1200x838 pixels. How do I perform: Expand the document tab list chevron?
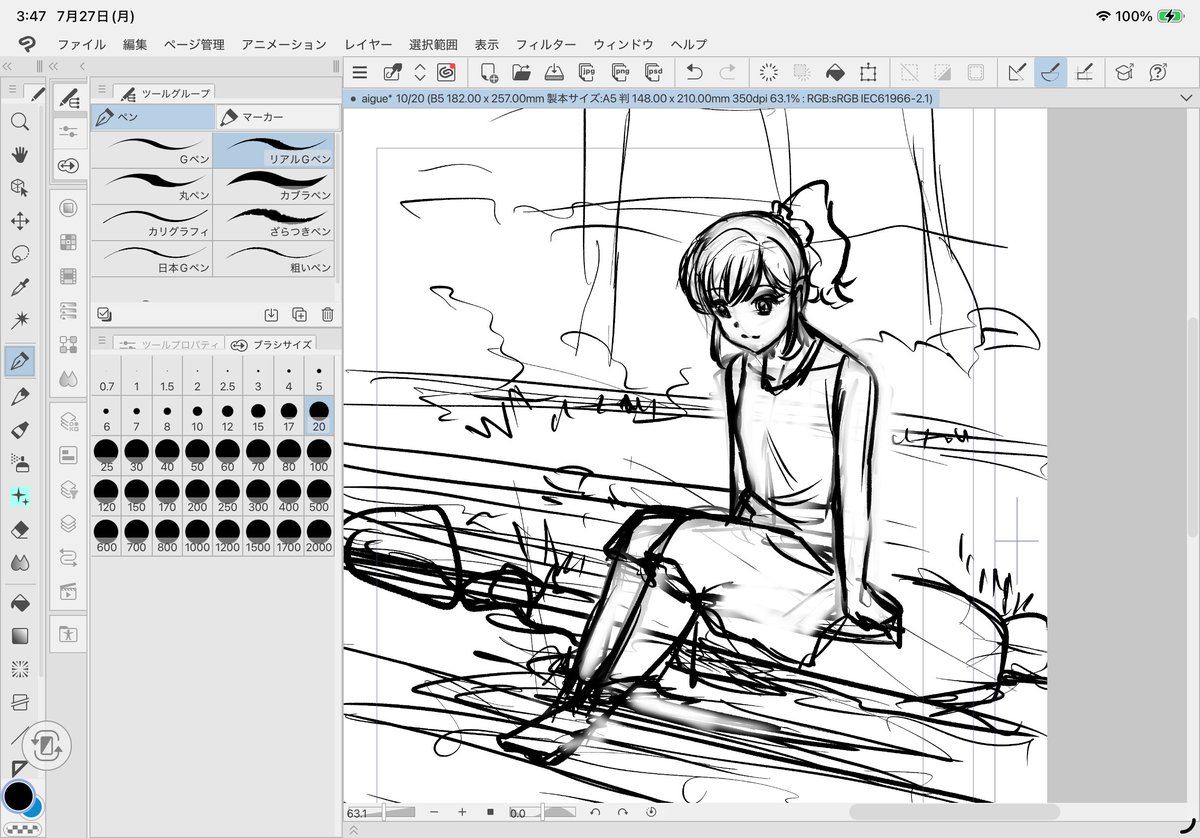tap(1187, 99)
